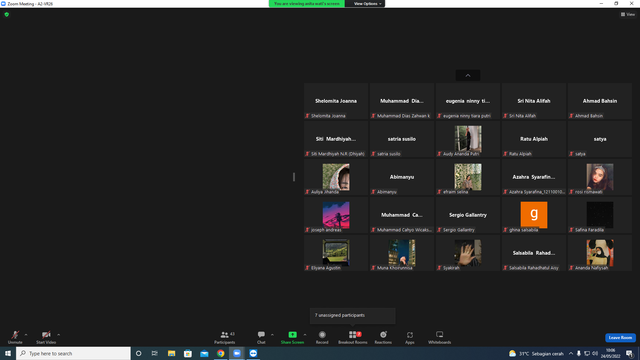
Task: Collapse gallery with the up chevron
Action: click(468, 76)
